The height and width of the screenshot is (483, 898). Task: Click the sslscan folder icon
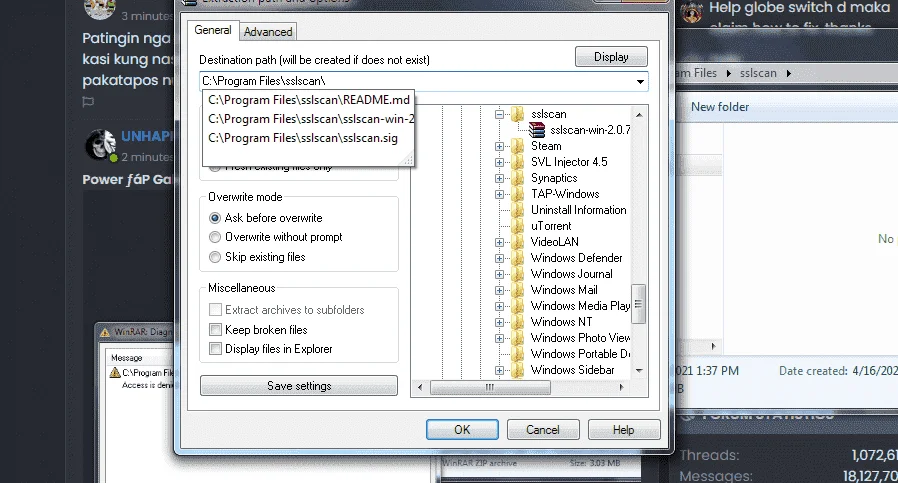pos(517,114)
